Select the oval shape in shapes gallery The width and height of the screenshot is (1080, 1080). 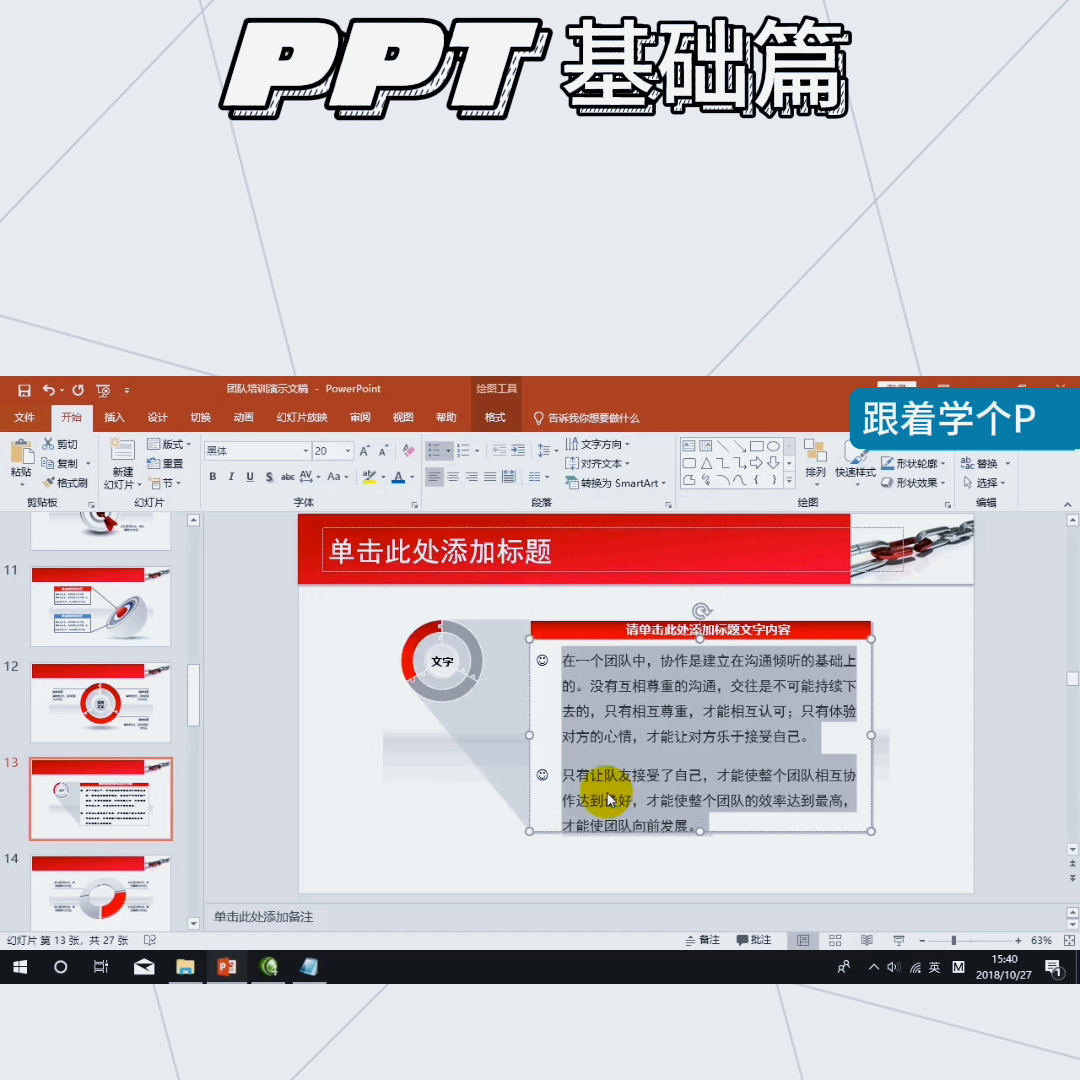coord(773,446)
